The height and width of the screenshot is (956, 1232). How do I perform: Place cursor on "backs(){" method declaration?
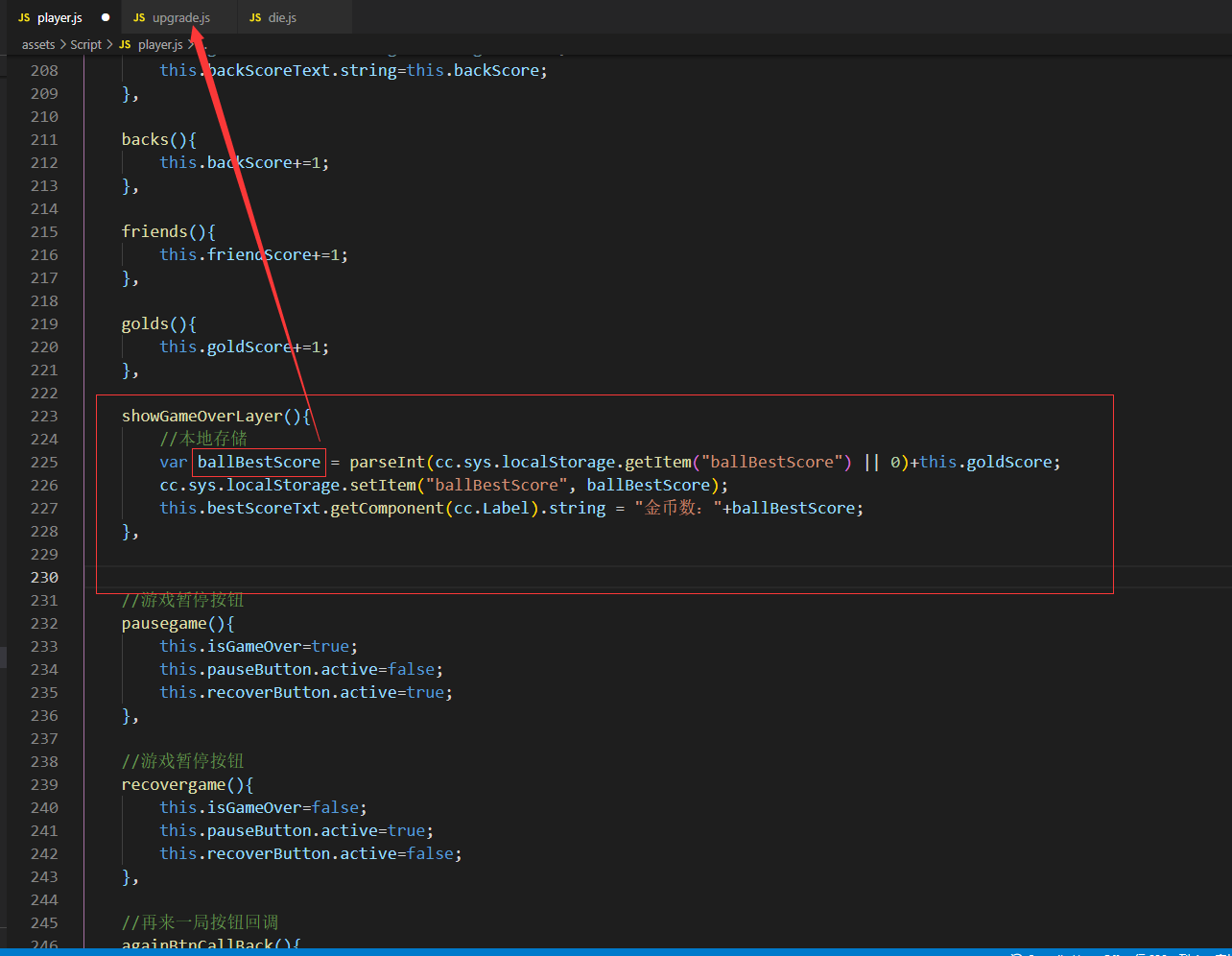coord(159,139)
